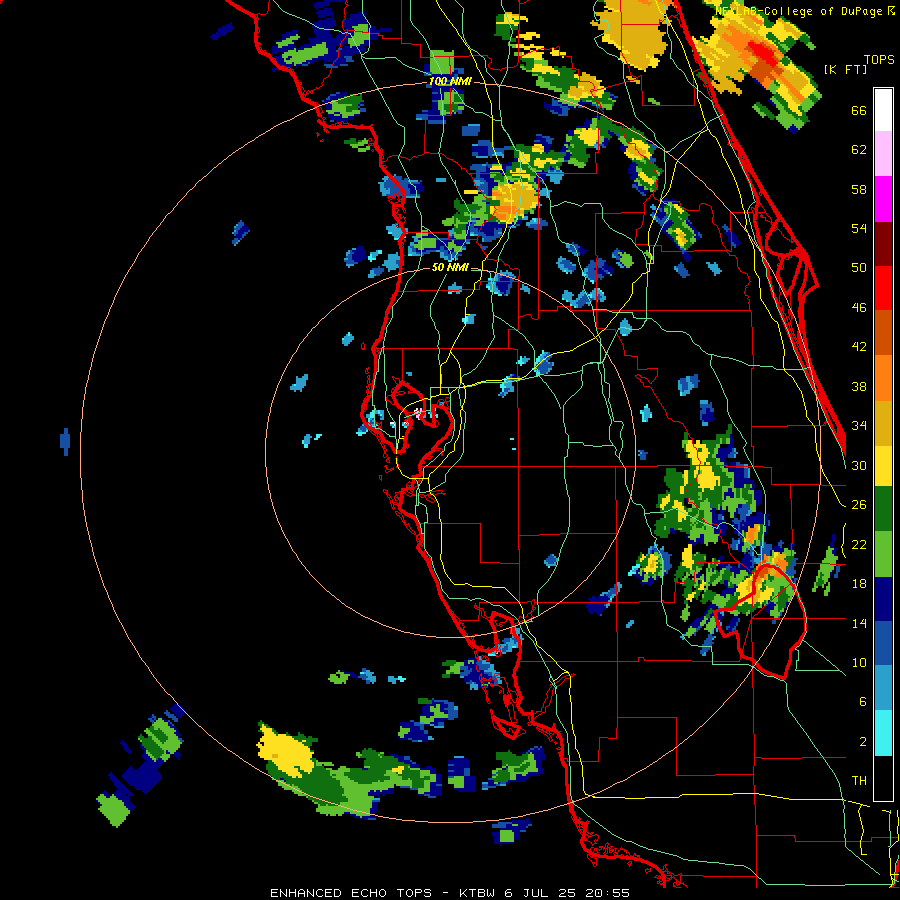Viewport: 900px width, 900px height.
Task: Click the "58" scale label
Action: 859,189
